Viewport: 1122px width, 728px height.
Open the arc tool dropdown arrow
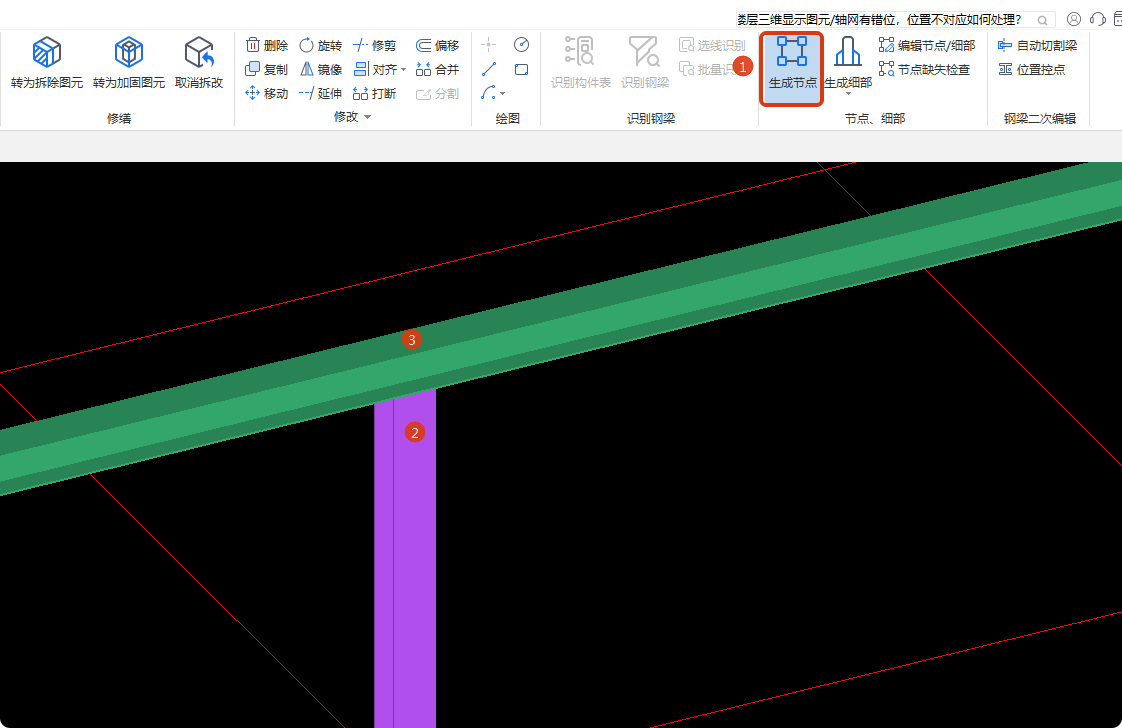[502, 94]
